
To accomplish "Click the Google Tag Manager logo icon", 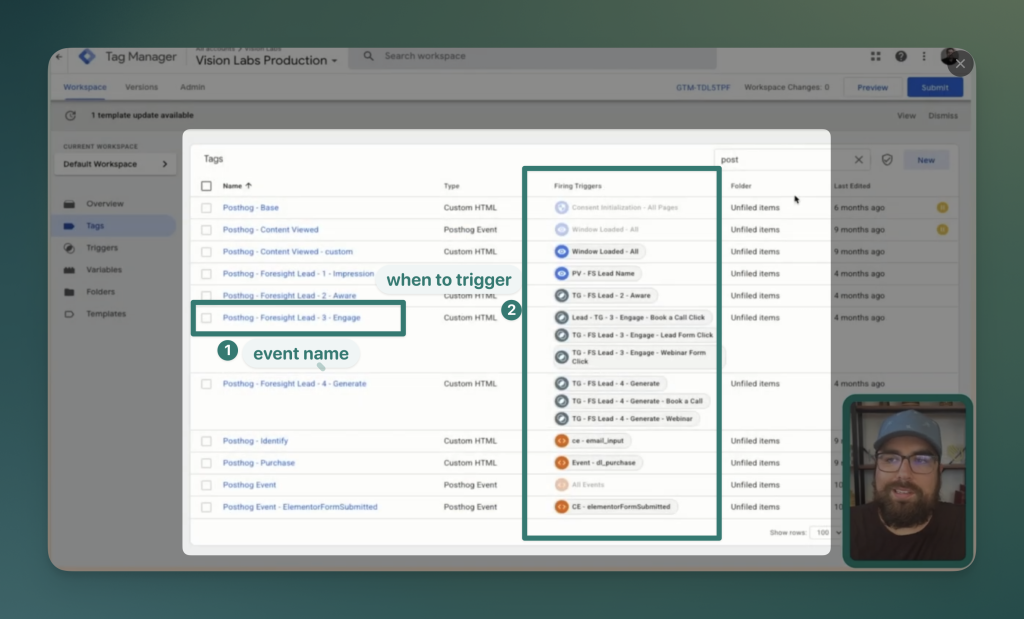I will (88, 57).
